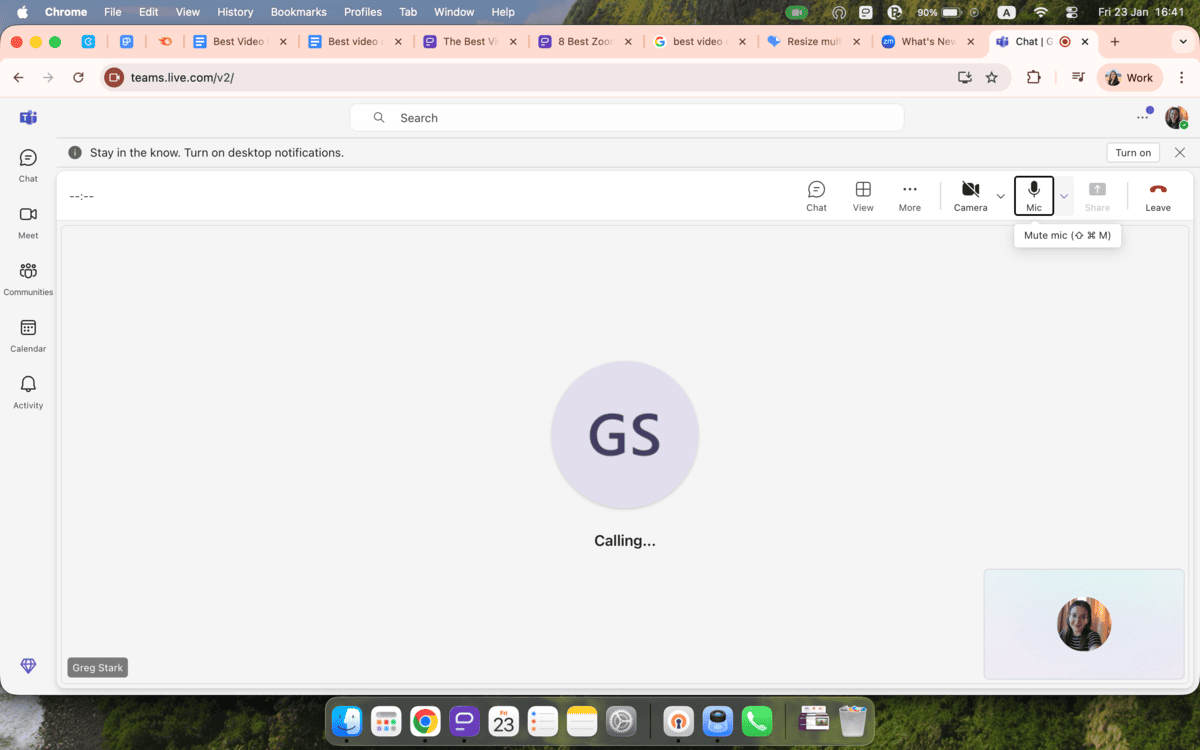Open the Bookmarks menu in the menu bar
1200x750 pixels.
point(298,11)
